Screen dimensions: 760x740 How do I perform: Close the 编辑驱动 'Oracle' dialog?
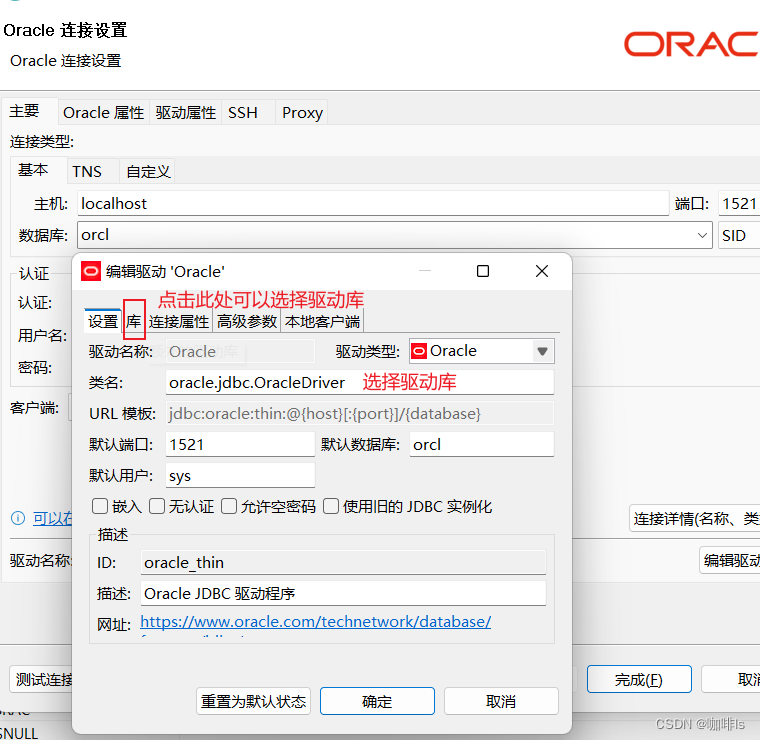542,271
